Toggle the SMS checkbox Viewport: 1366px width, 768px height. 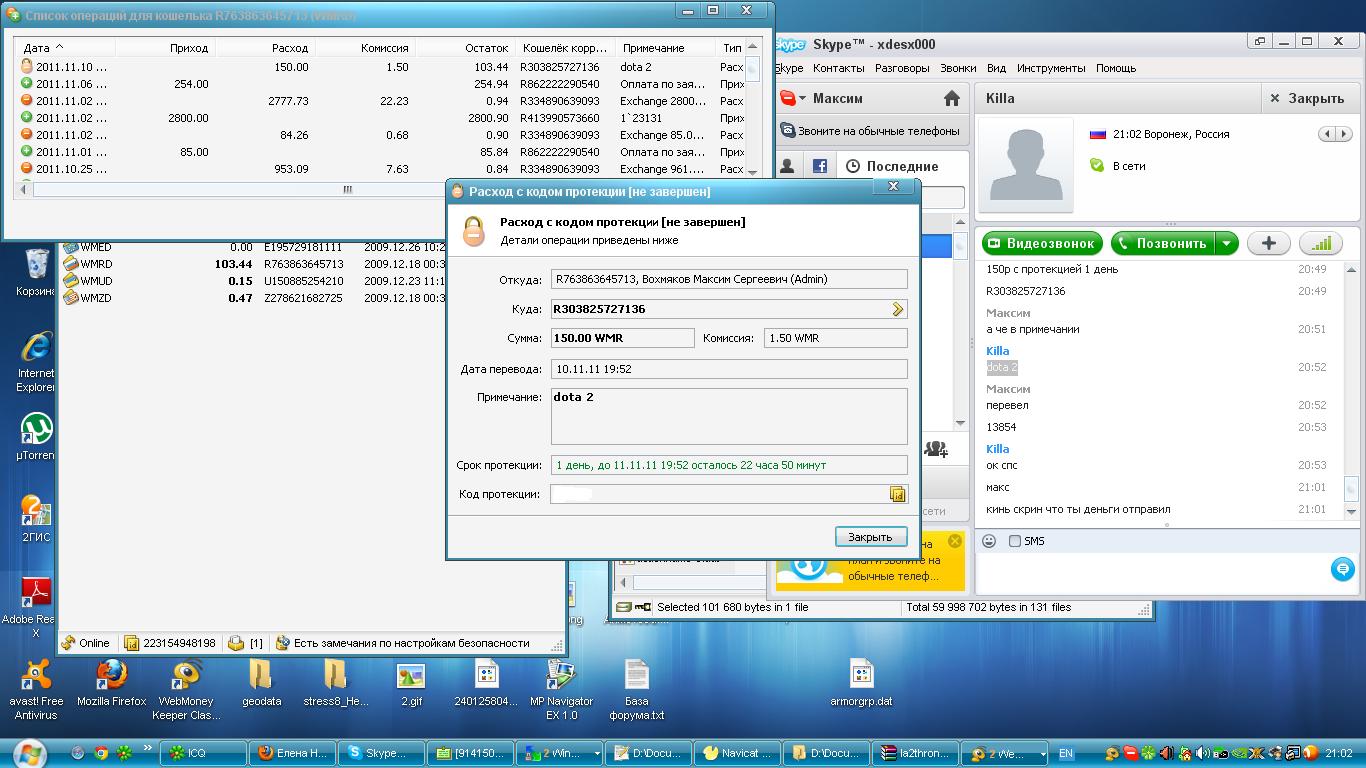(1015, 541)
